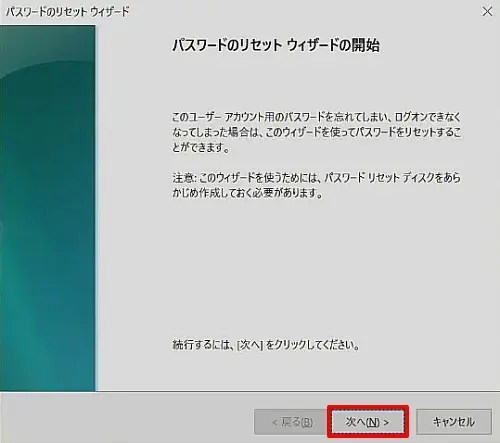Click the 注意: label in the note
This screenshot has height=443, width=500.
point(184,178)
